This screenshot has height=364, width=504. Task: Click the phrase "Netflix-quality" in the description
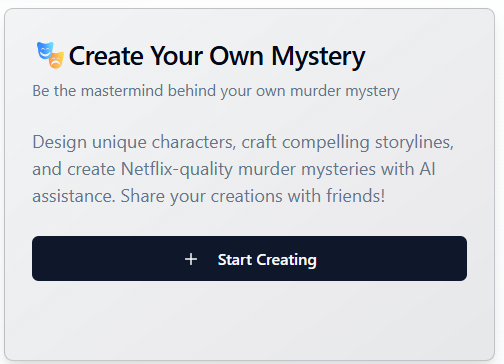pos(177,169)
